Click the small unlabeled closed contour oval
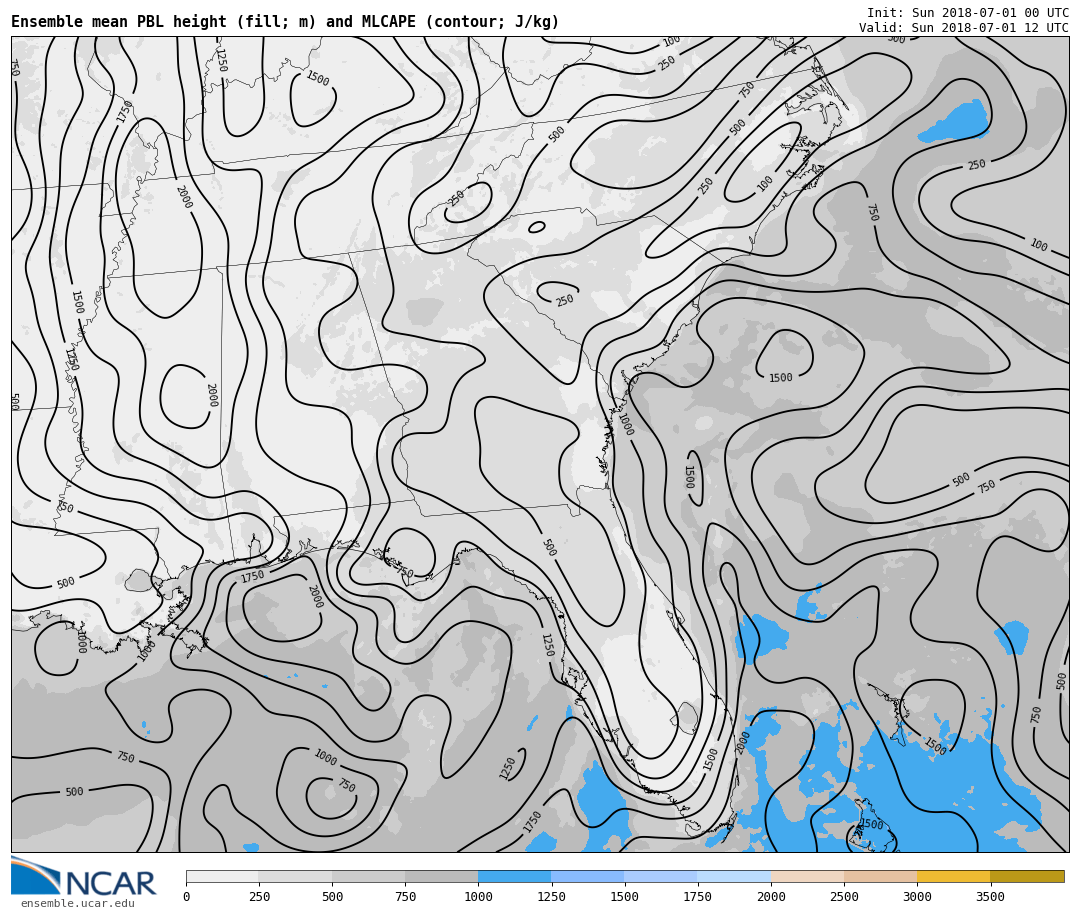This screenshot has height=915, width=1080. [537, 227]
